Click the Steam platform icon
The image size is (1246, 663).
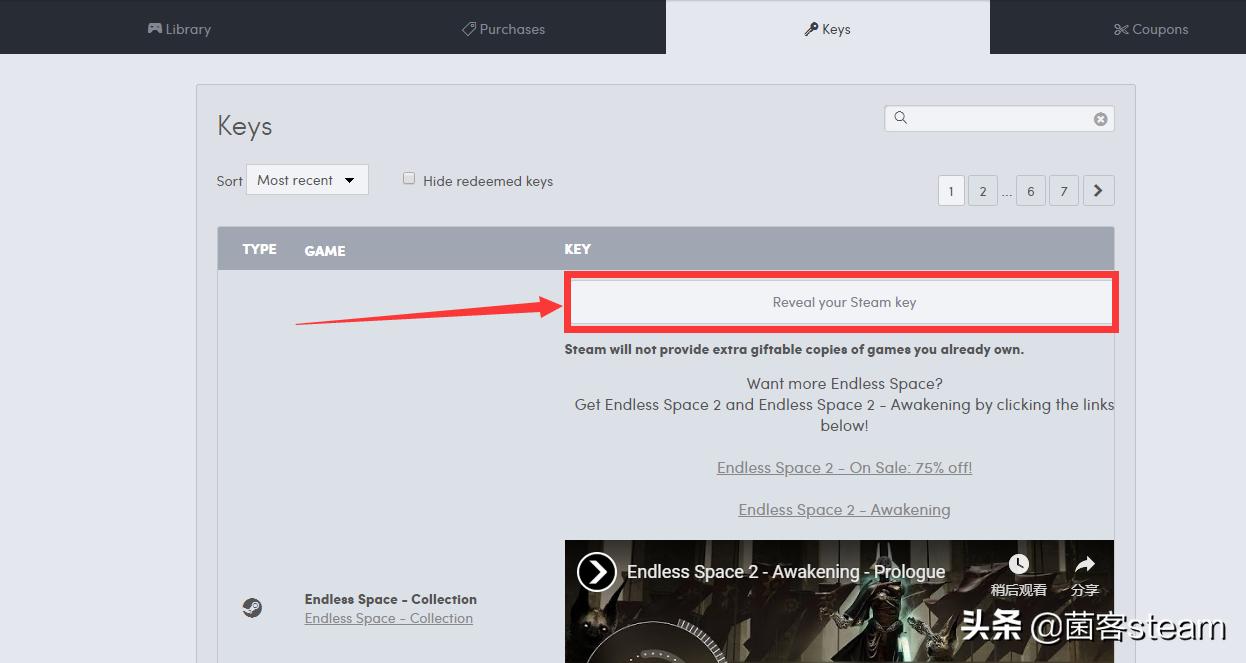(x=252, y=608)
